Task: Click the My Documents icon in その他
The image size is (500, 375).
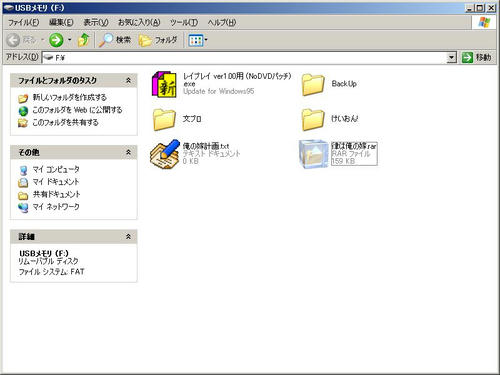Action: point(23,183)
